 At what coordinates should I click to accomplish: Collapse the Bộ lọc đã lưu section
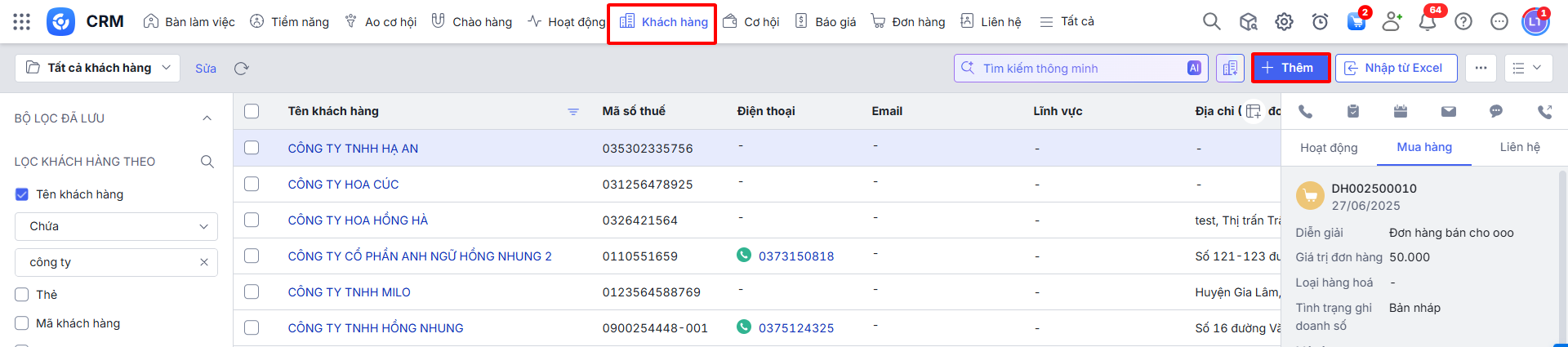[207, 118]
